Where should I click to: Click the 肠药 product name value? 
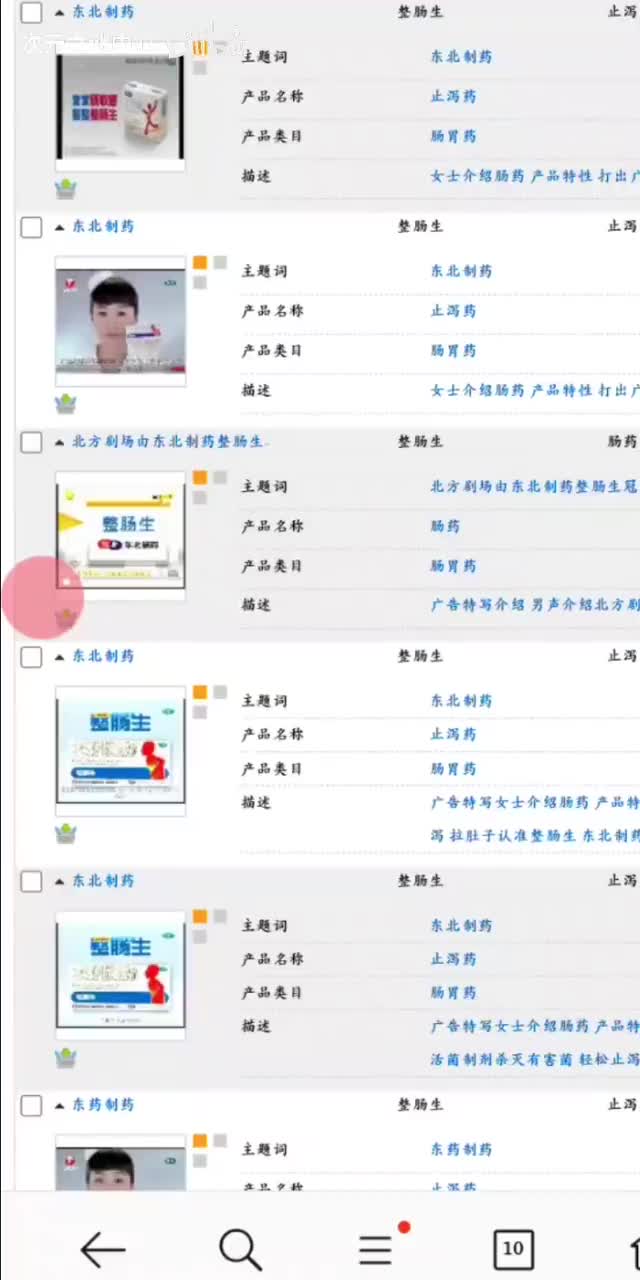[x=446, y=526]
